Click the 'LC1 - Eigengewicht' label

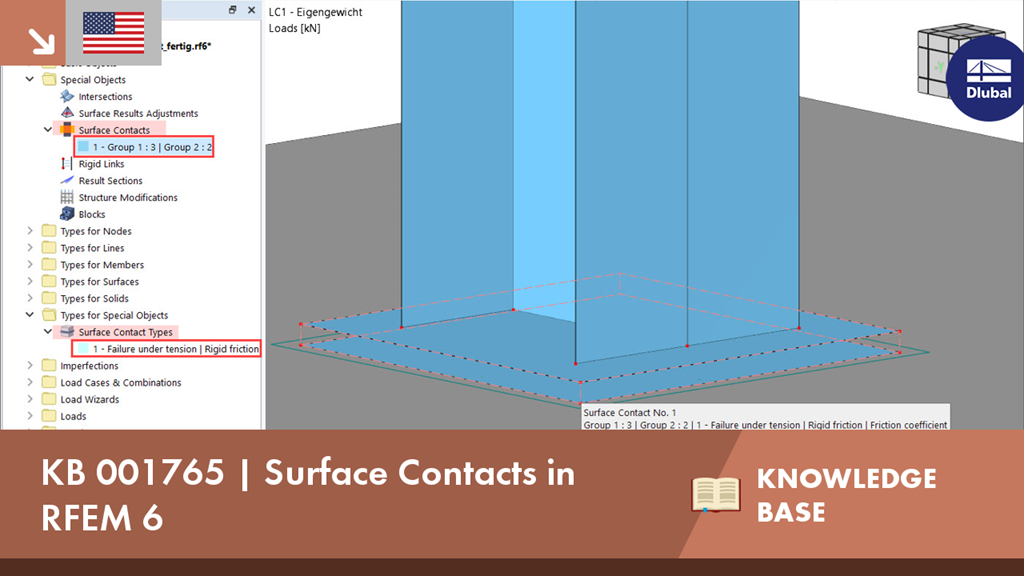(315, 12)
